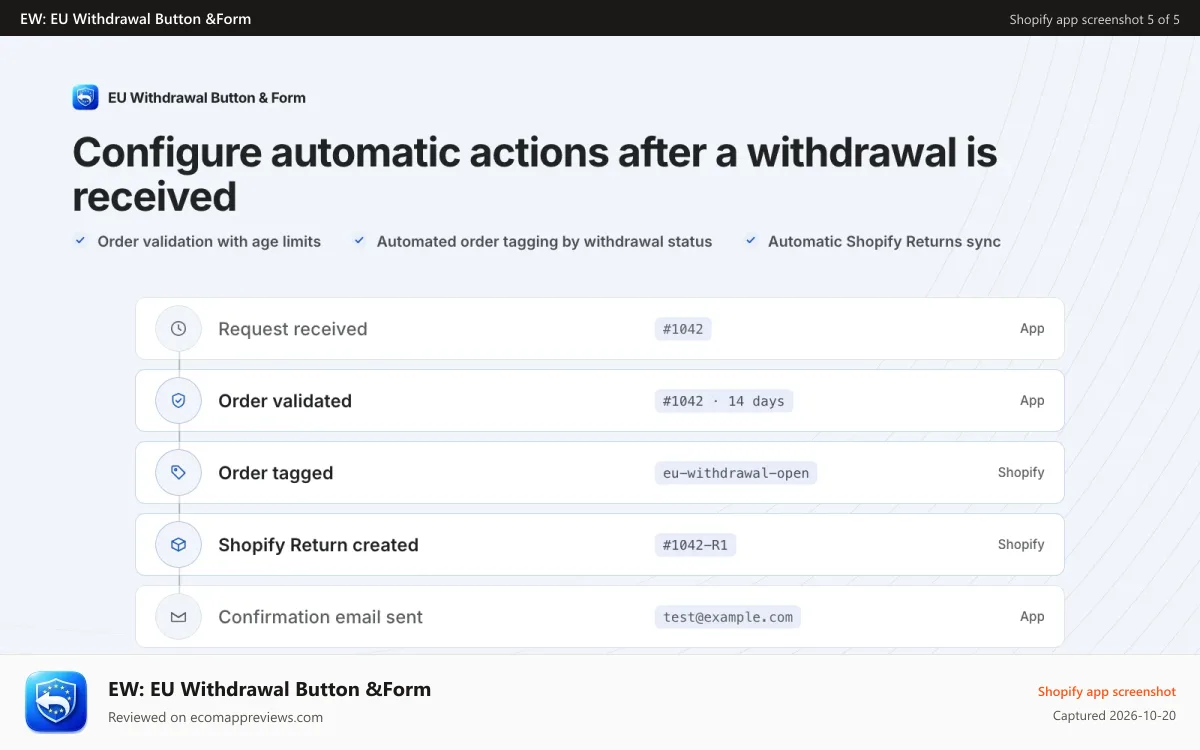Click the checkmark next to Automatic Shopify Returns sync
Screen dimensions: 1200x750
click(750, 240)
